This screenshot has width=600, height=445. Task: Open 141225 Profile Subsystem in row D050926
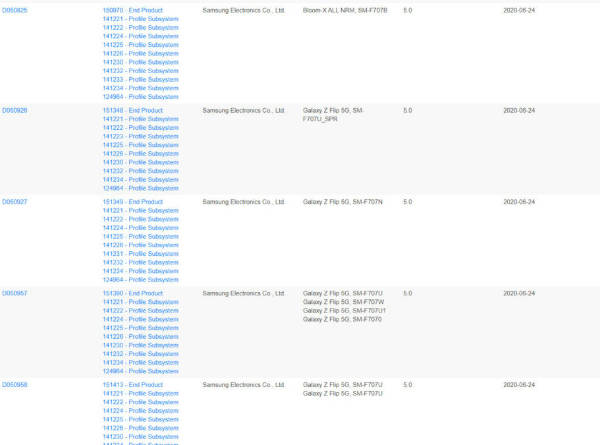point(140,145)
